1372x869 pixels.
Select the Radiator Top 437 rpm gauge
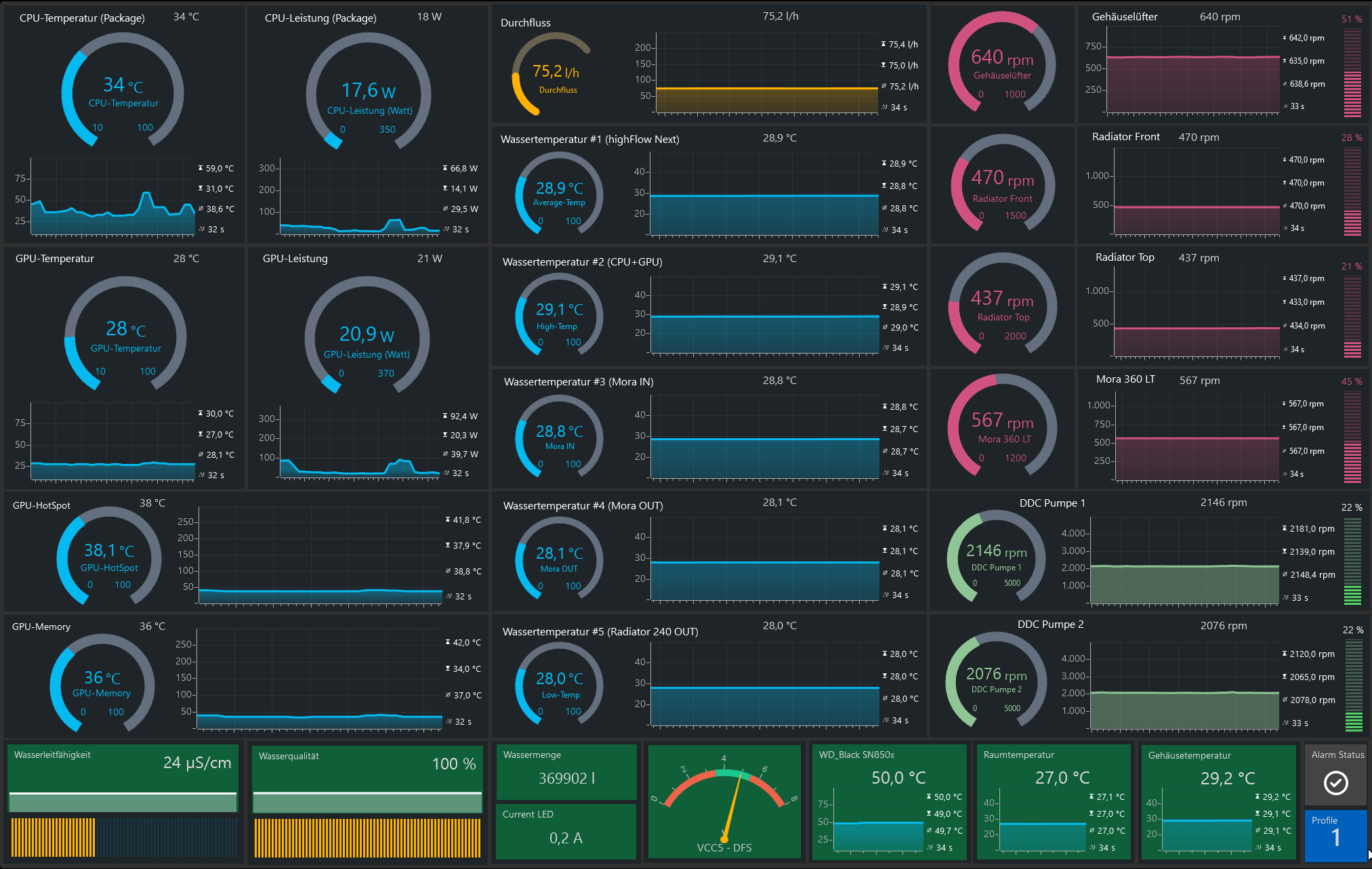pos(1001,306)
